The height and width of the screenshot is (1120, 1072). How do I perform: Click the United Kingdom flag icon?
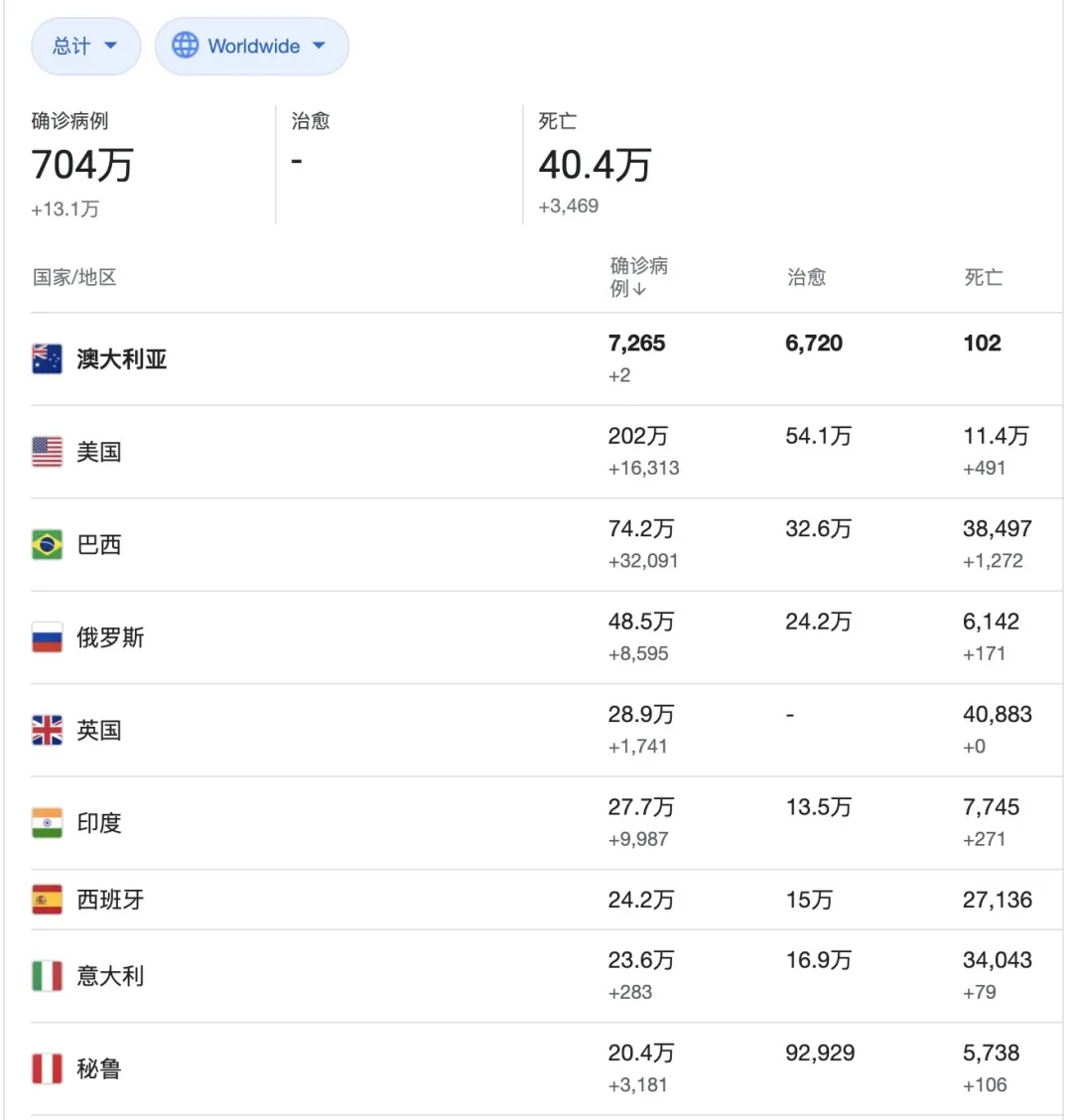coord(47,731)
